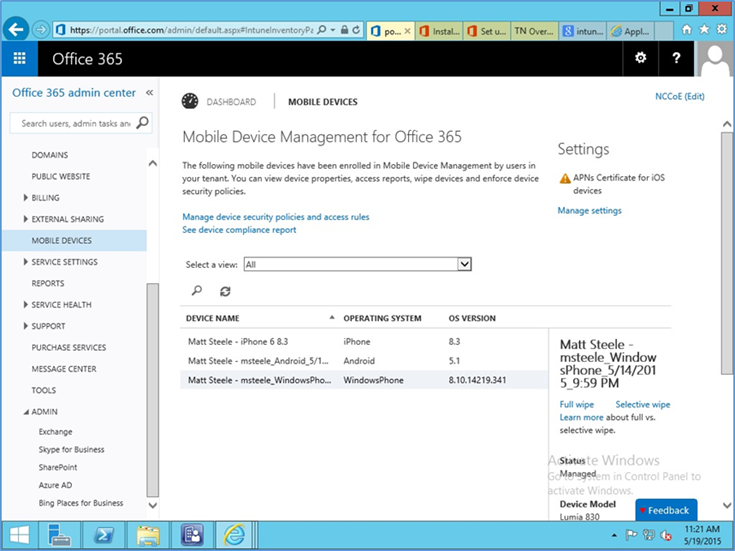Collapse the admin center navigation pane
This screenshot has width=735, height=551.
point(149,93)
